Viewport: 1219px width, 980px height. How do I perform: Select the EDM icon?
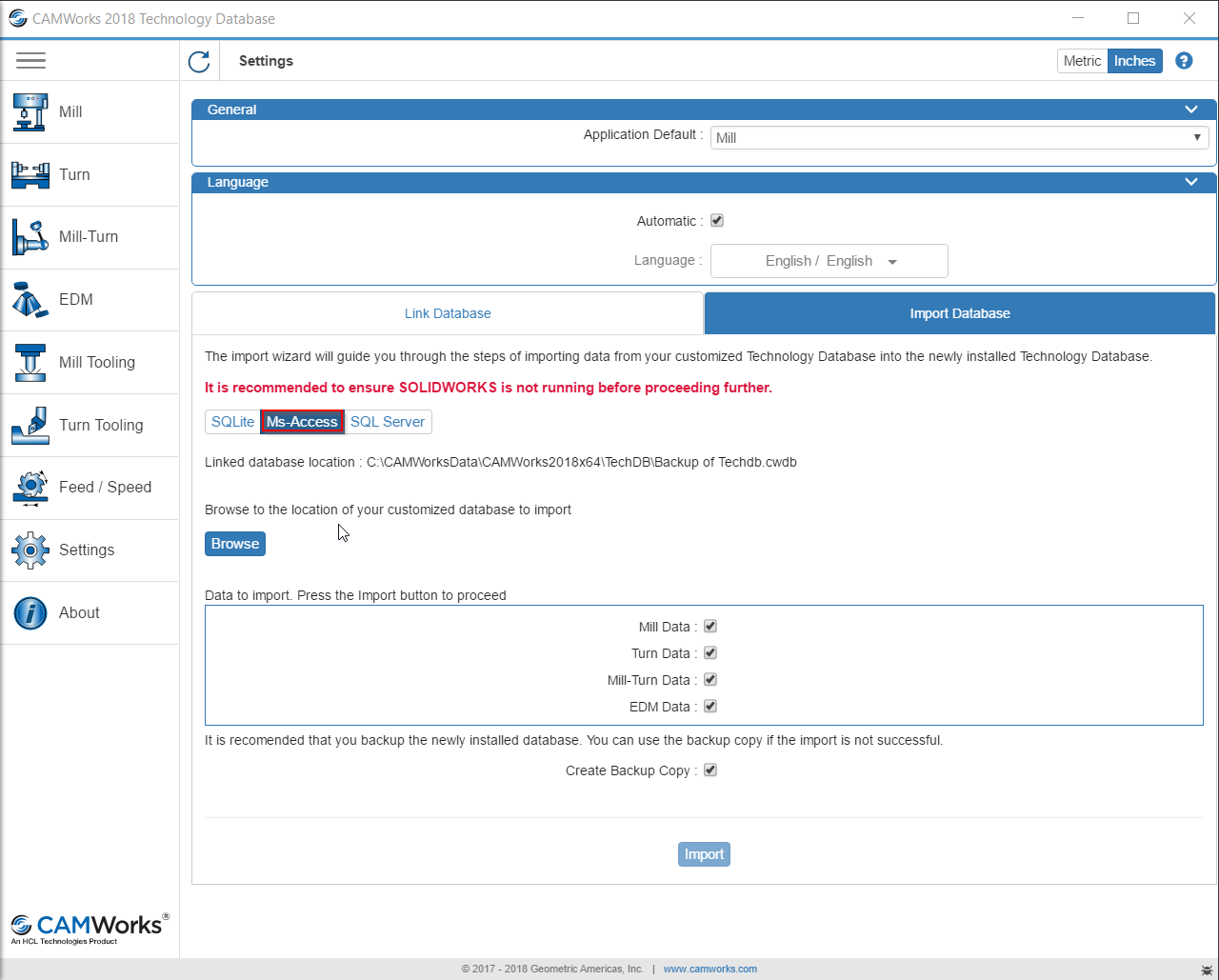tap(30, 299)
